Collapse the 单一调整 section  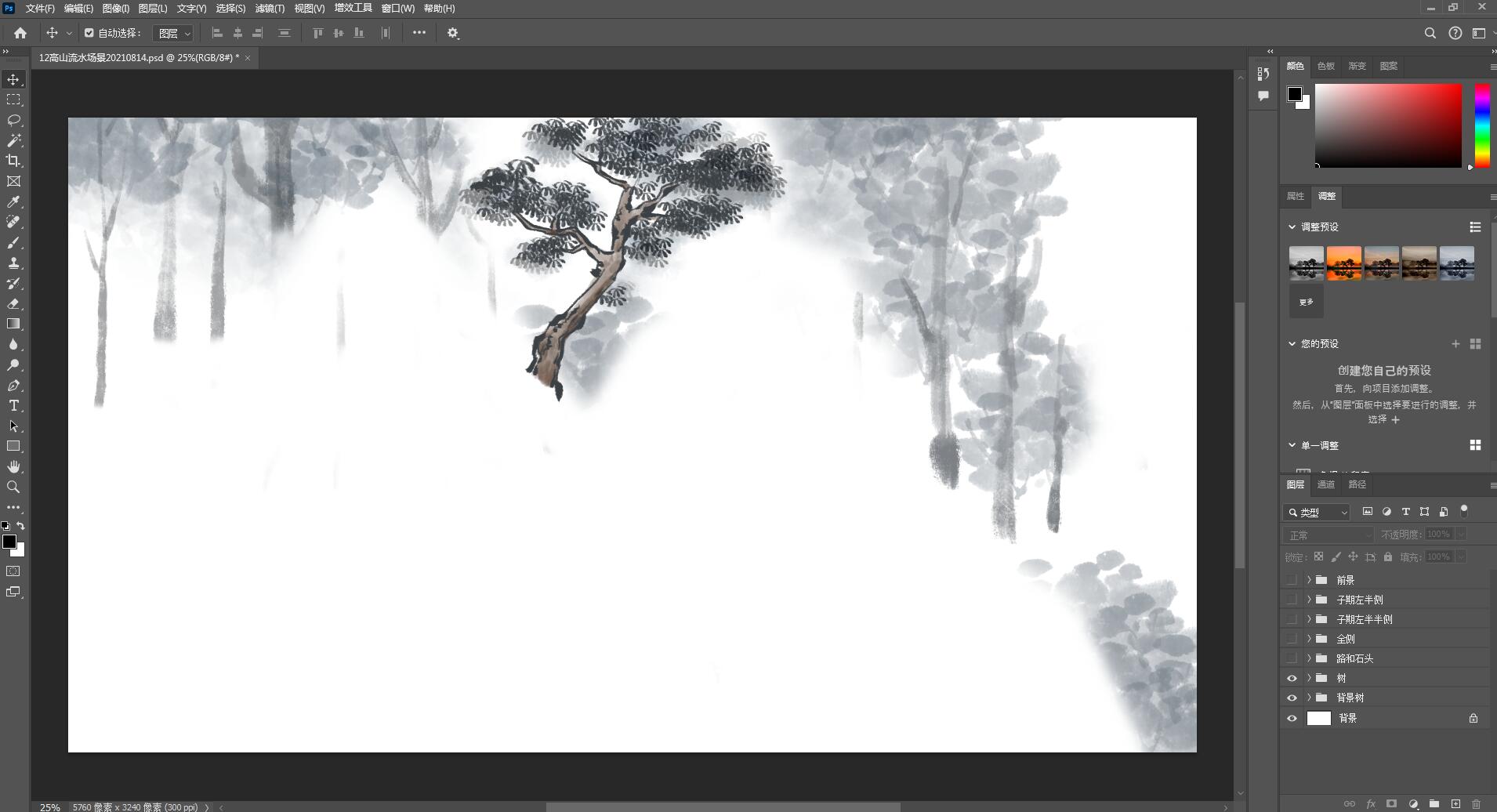(x=1292, y=445)
